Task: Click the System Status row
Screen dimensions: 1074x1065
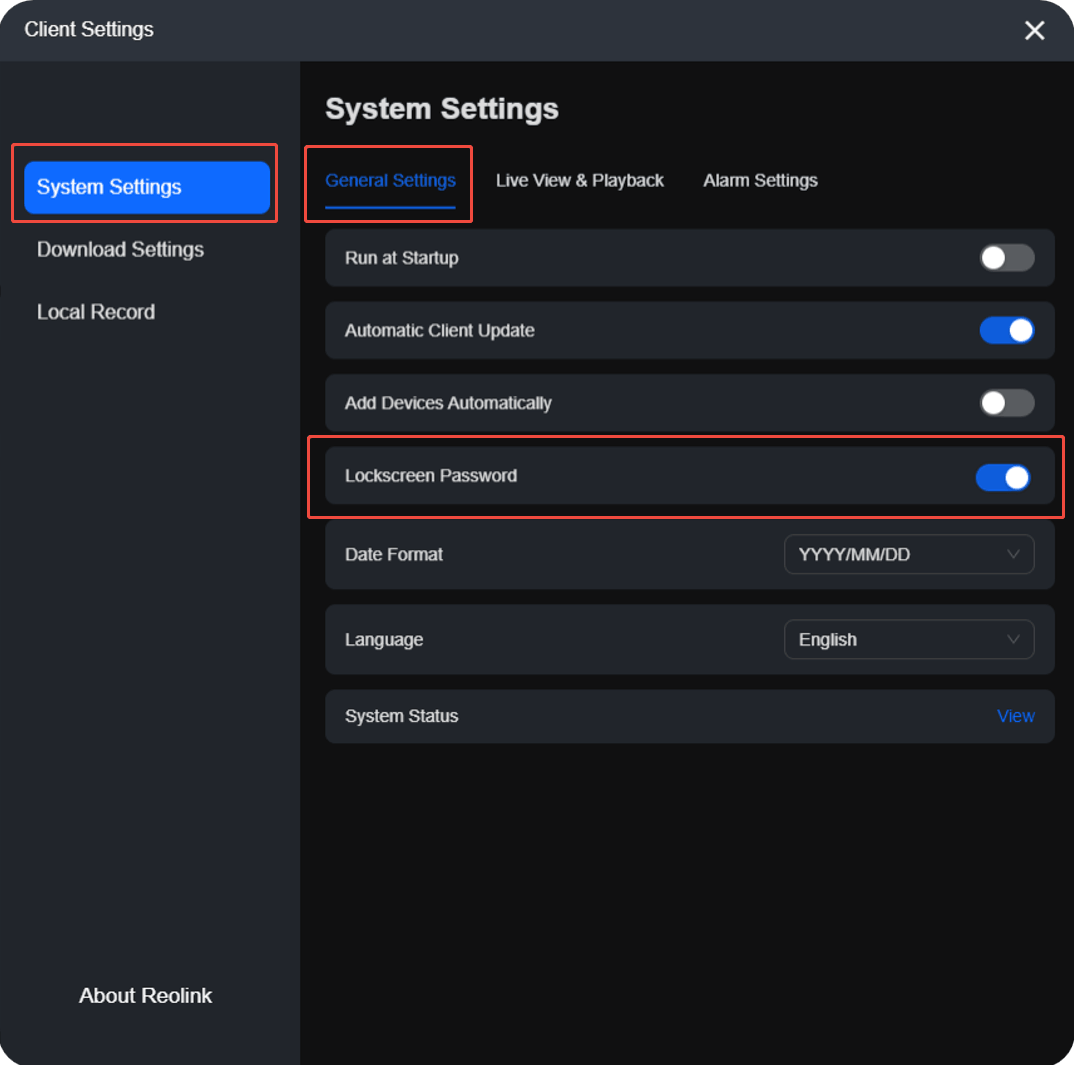Action: point(690,716)
